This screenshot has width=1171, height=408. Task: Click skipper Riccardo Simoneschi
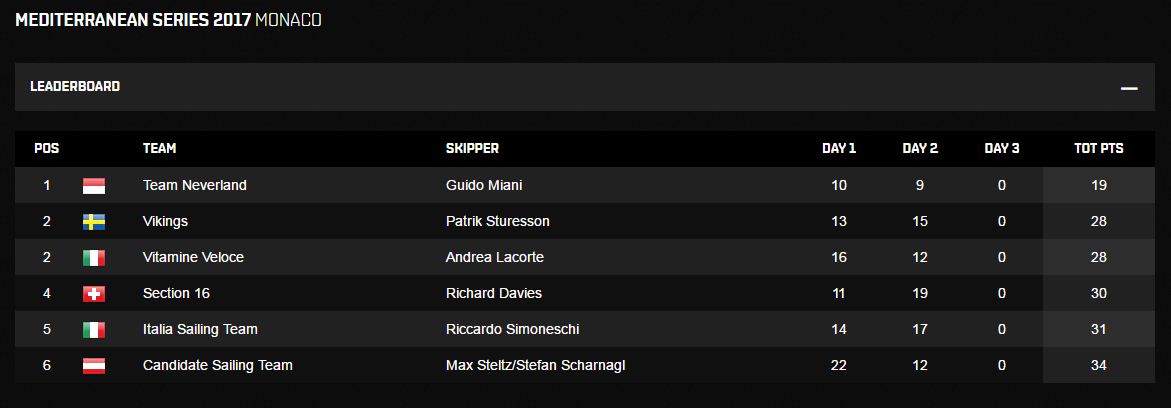pyautogui.click(x=512, y=329)
